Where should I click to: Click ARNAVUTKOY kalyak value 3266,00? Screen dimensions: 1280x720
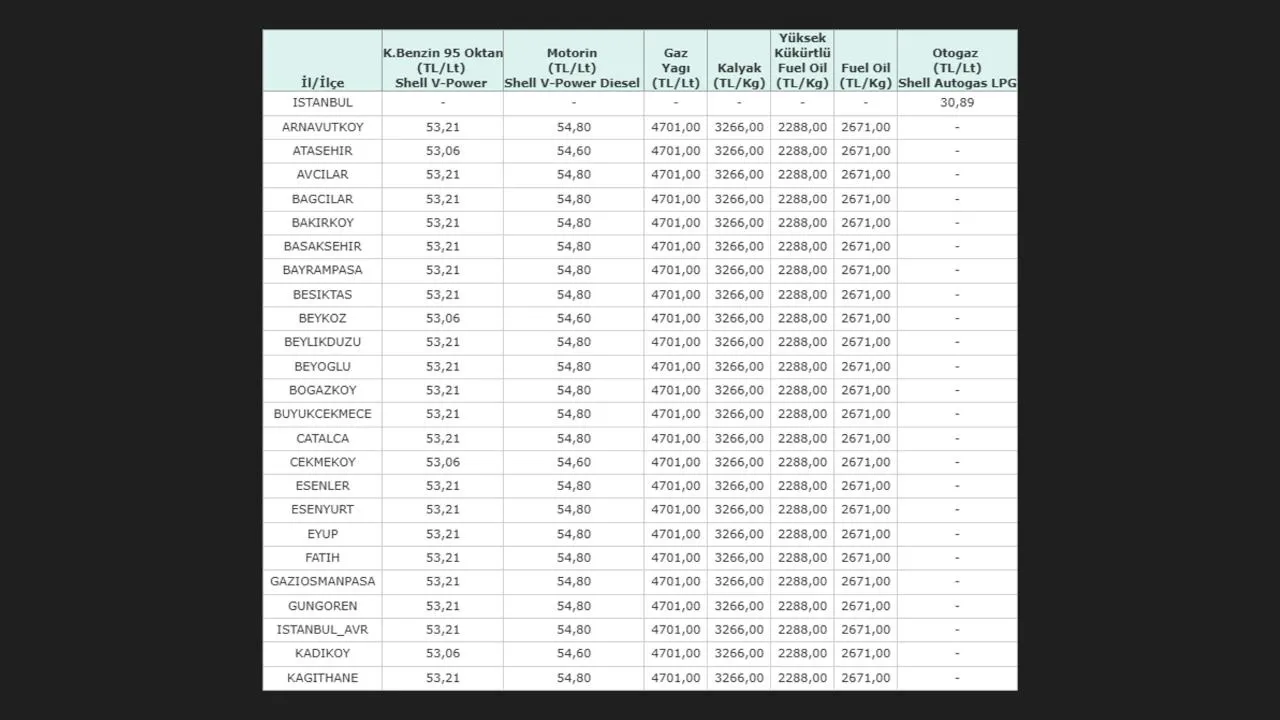739,127
